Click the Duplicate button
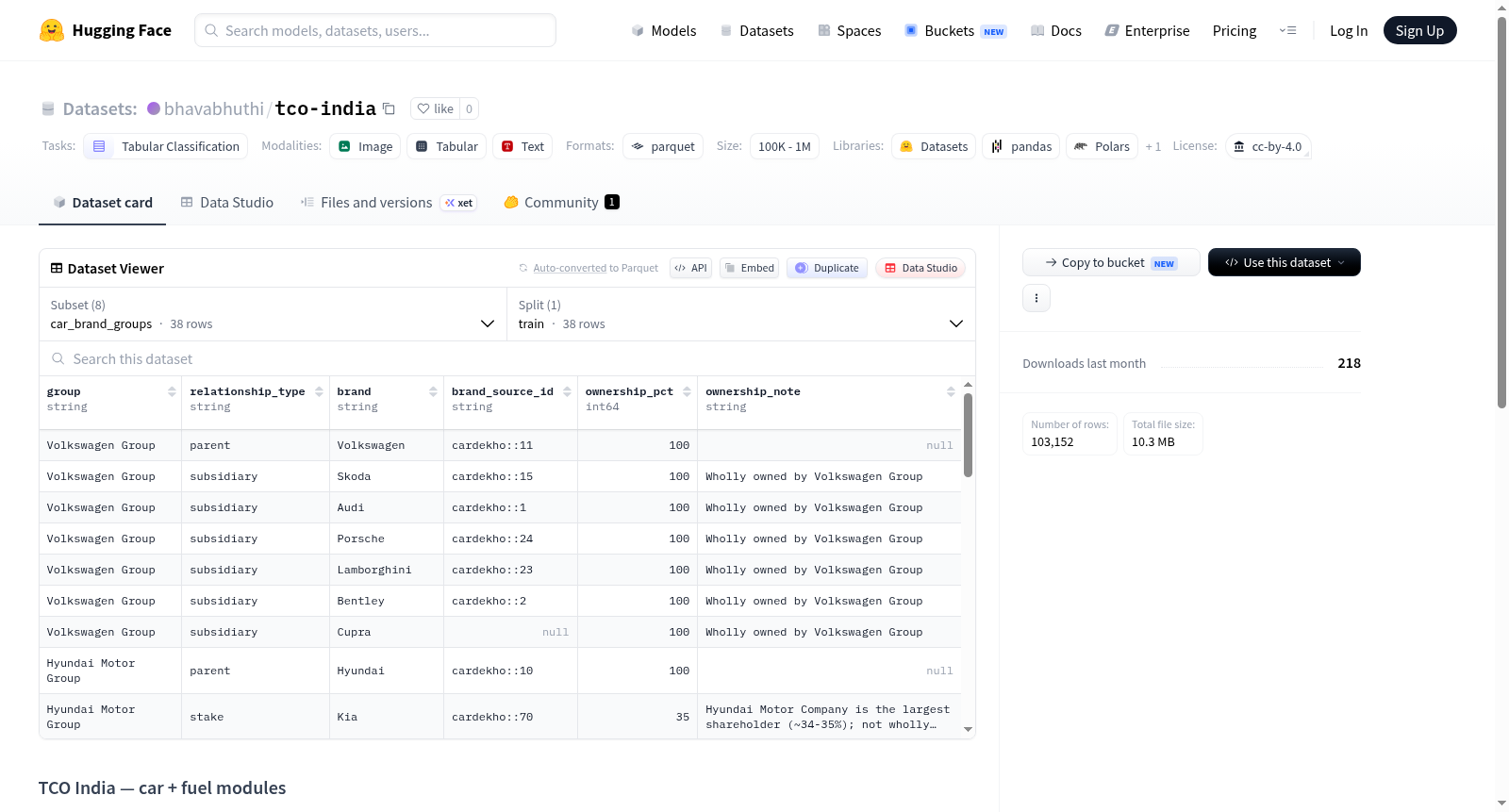This screenshot has height=812, width=1509. tap(827, 268)
